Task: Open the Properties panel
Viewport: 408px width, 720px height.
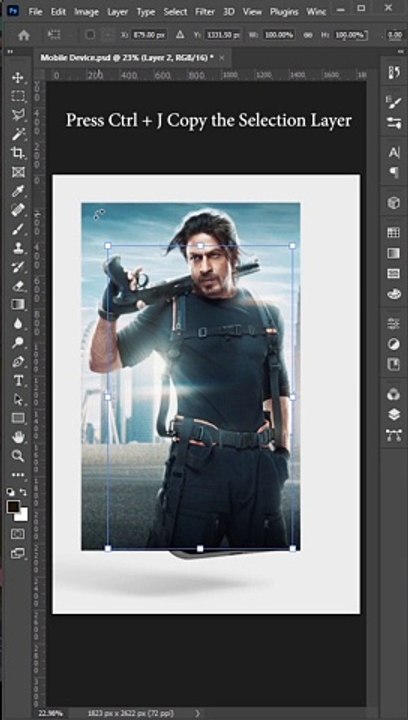Action: [x=393, y=324]
